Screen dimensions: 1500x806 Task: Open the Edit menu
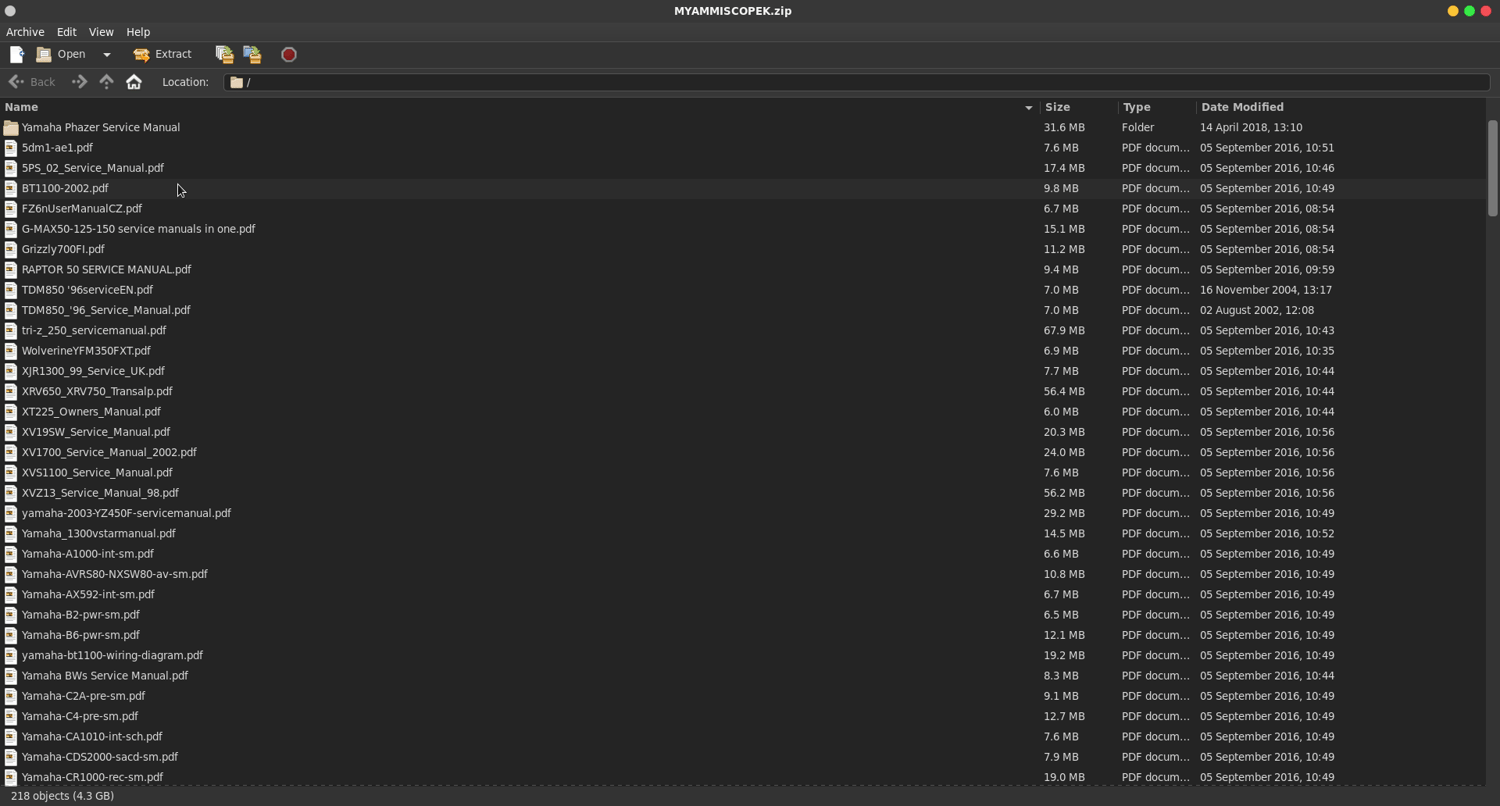[66, 32]
